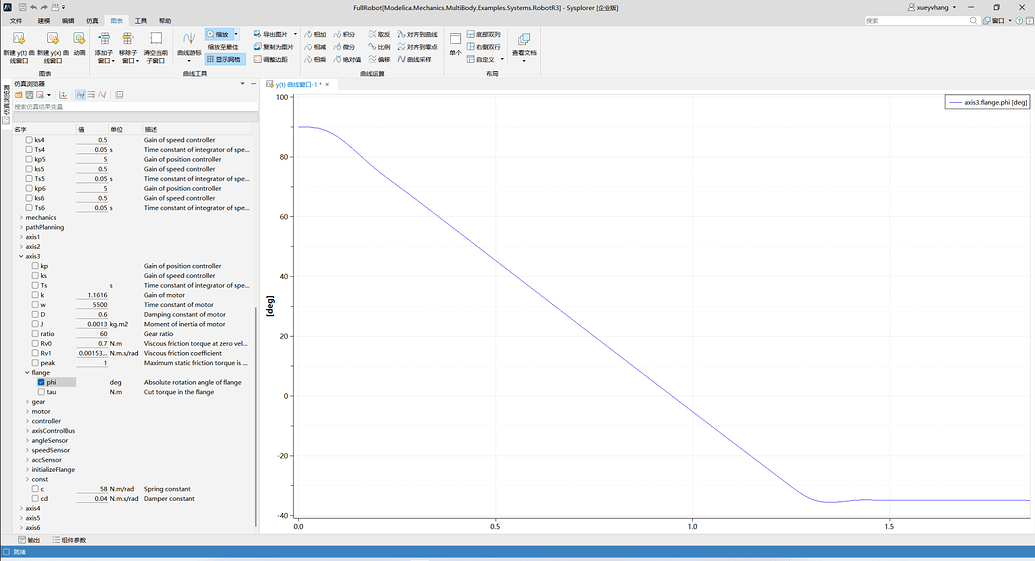Screen dimensions: 1035x561
Task: Check the cd damper constant checkbox
Action: (35, 498)
